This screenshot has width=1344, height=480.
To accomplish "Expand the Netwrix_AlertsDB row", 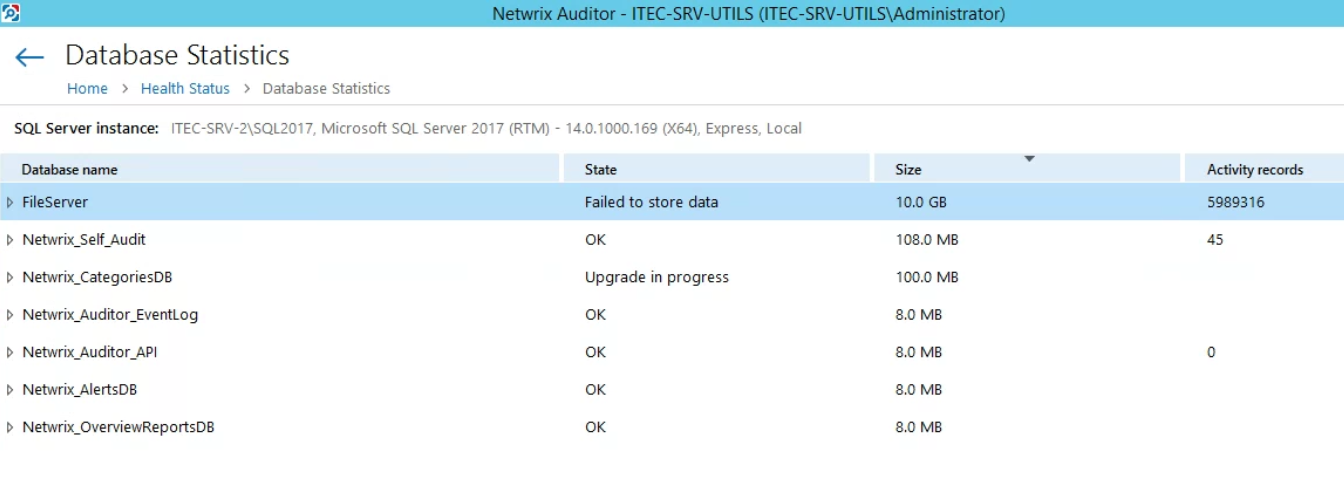I will coord(10,390).
